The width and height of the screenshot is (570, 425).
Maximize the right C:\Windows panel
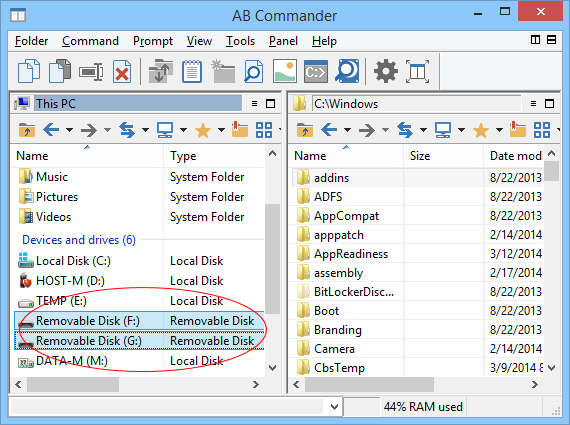coord(550,104)
